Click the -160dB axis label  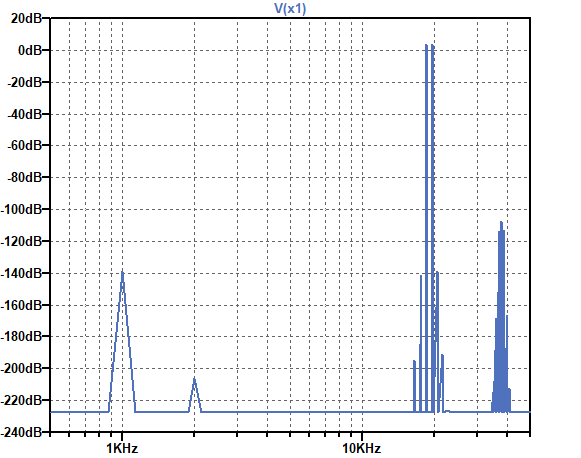tap(21, 305)
